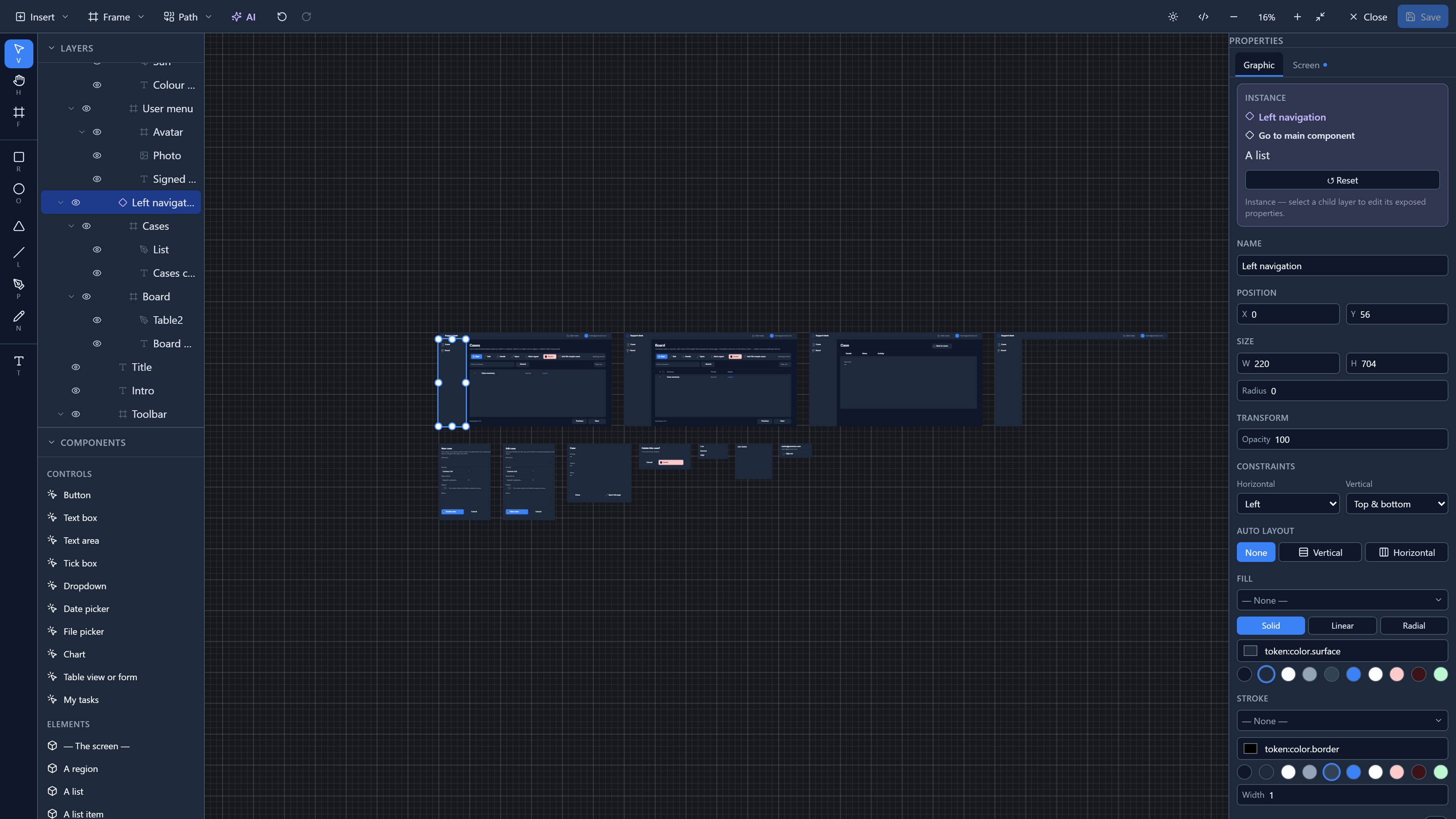This screenshot has height=819, width=1456.
Task: Select the Frame tool in left toolbar
Action: click(19, 116)
